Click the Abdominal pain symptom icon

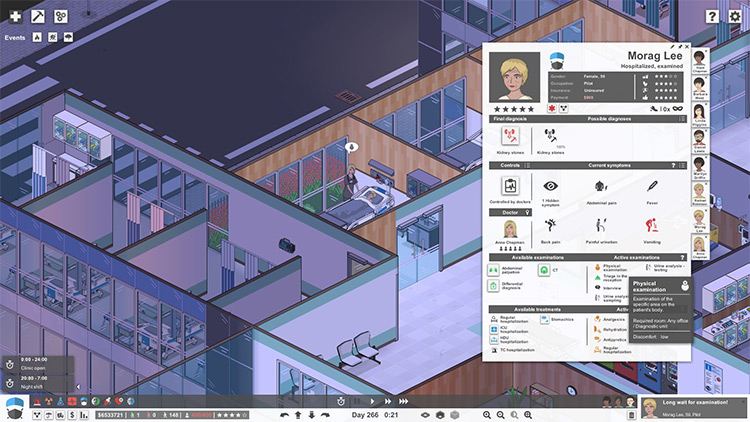pyautogui.click(x=601, y=187)
